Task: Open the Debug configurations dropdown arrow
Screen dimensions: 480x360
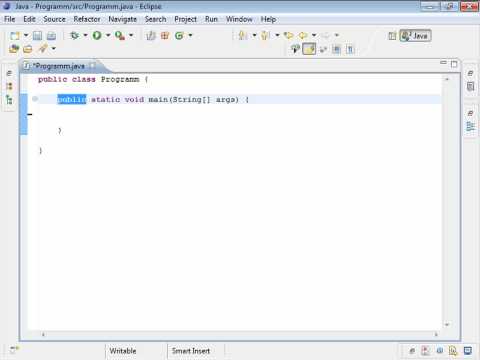Action: (85, 35)
